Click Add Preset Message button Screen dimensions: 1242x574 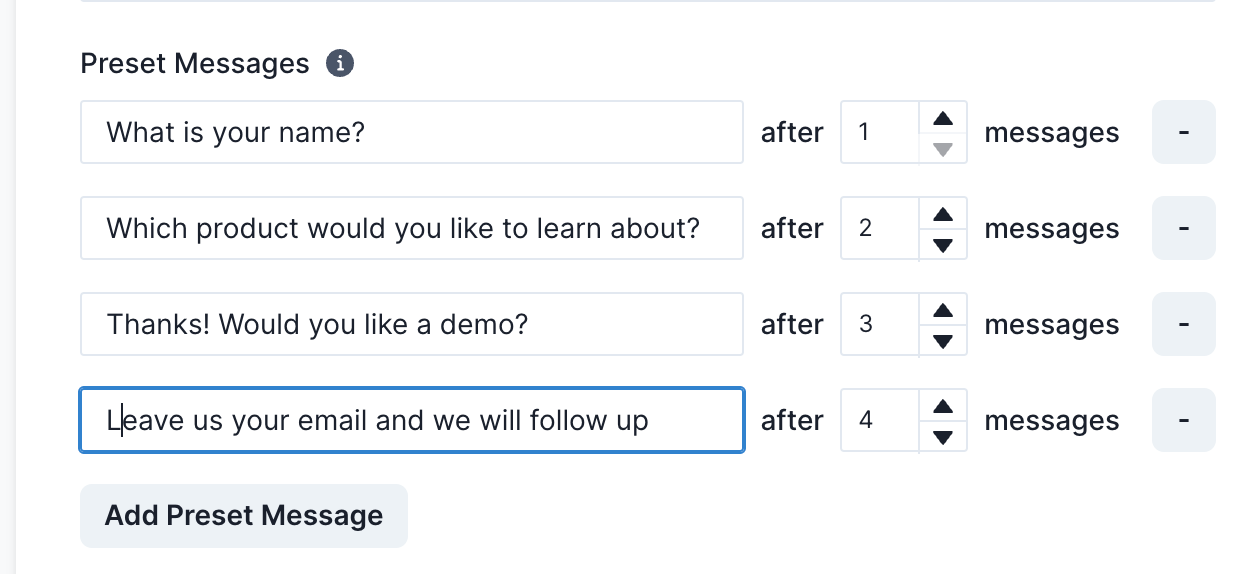244,516
